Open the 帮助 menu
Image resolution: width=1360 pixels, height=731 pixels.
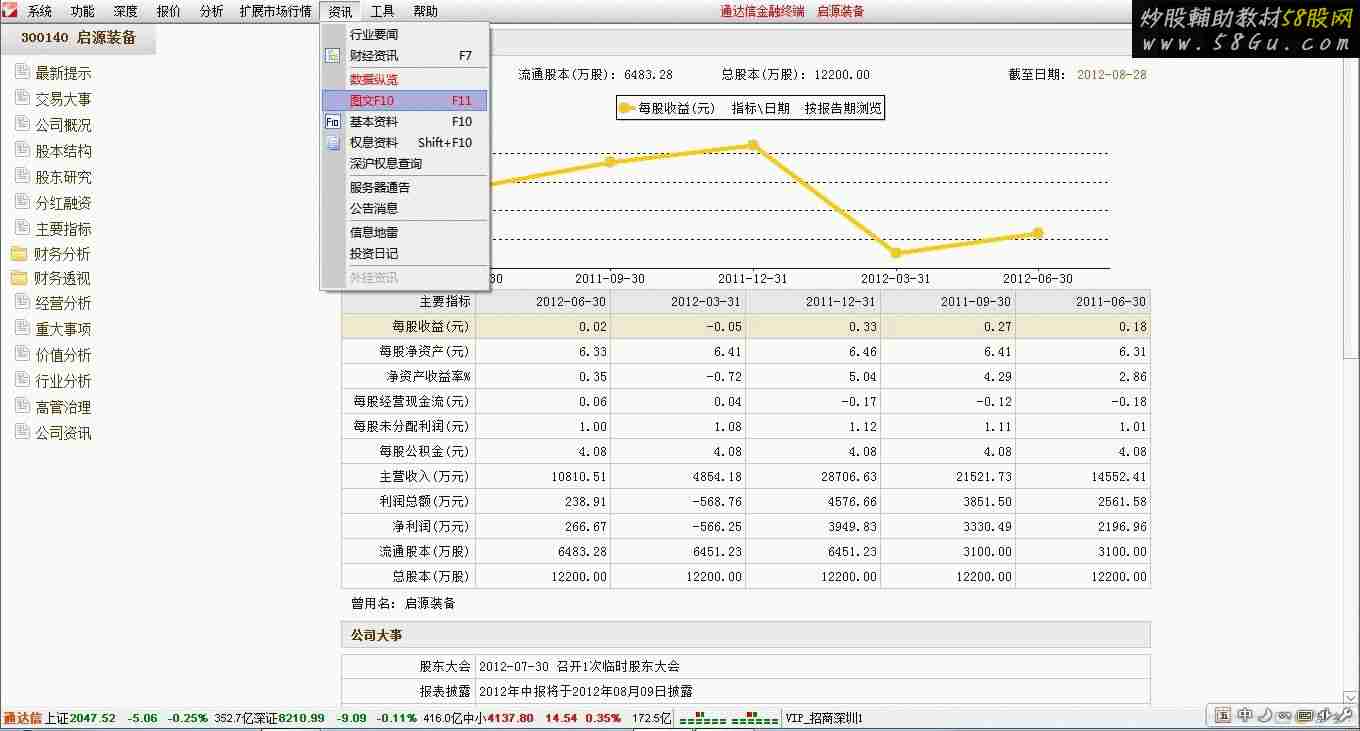pyautogui.click(x=425, y=12)
